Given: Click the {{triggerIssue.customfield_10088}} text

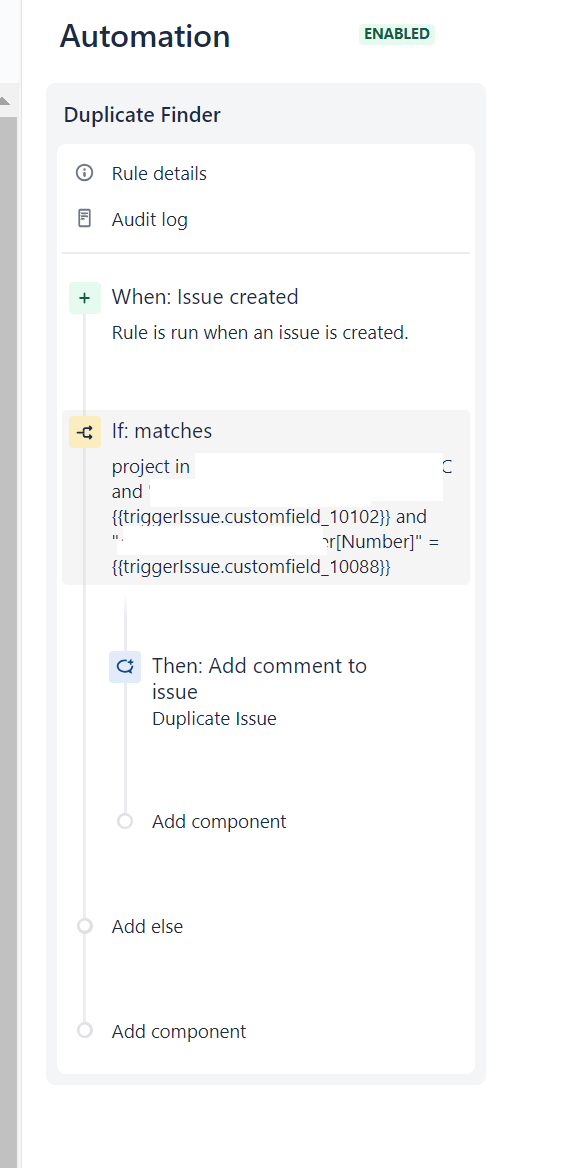Looking at the screenshot, I should click(x=251, y=568).
